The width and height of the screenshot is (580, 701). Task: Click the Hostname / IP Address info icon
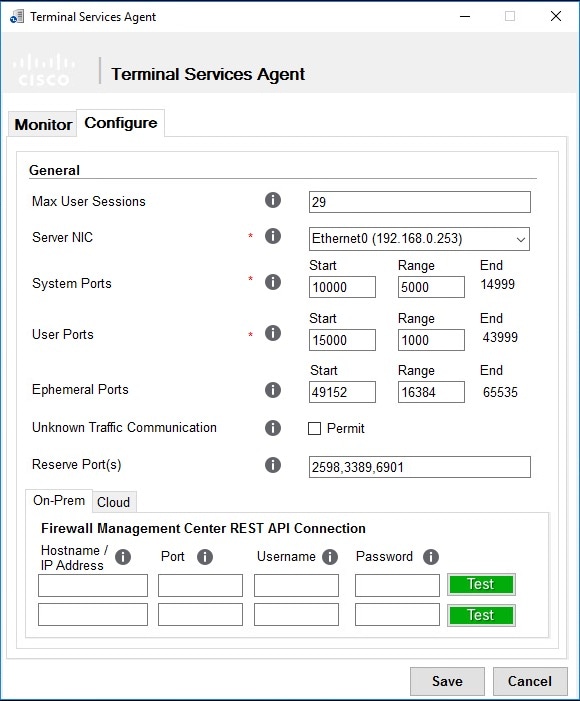coord(123,557)
